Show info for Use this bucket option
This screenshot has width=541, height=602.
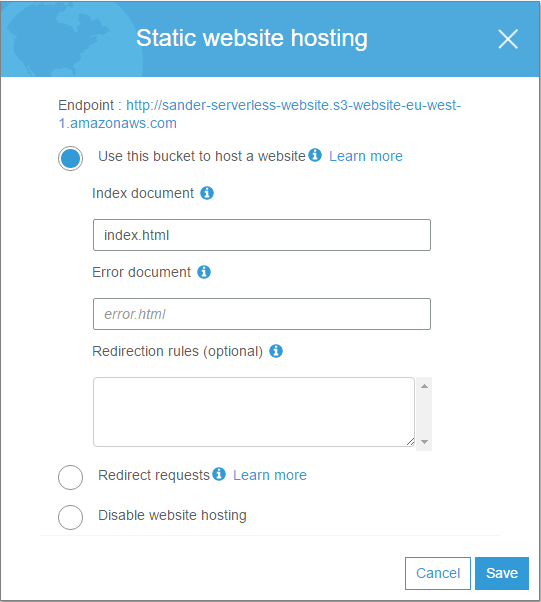tap(315, 155)
